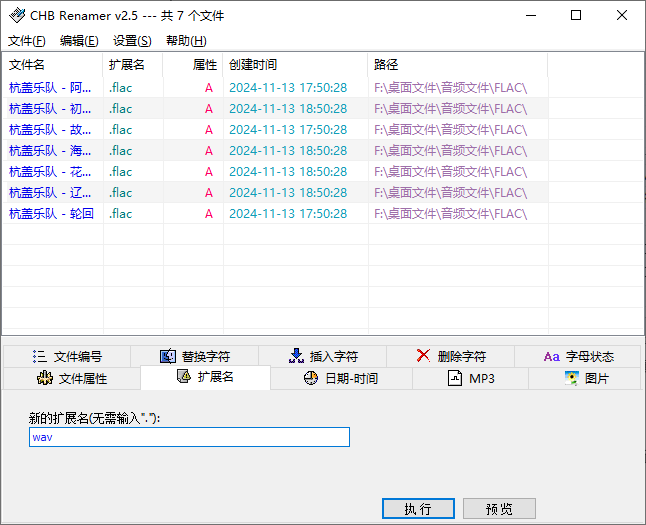
Task: Click the 新的扩展名 field label
Action: pos(94,418)
